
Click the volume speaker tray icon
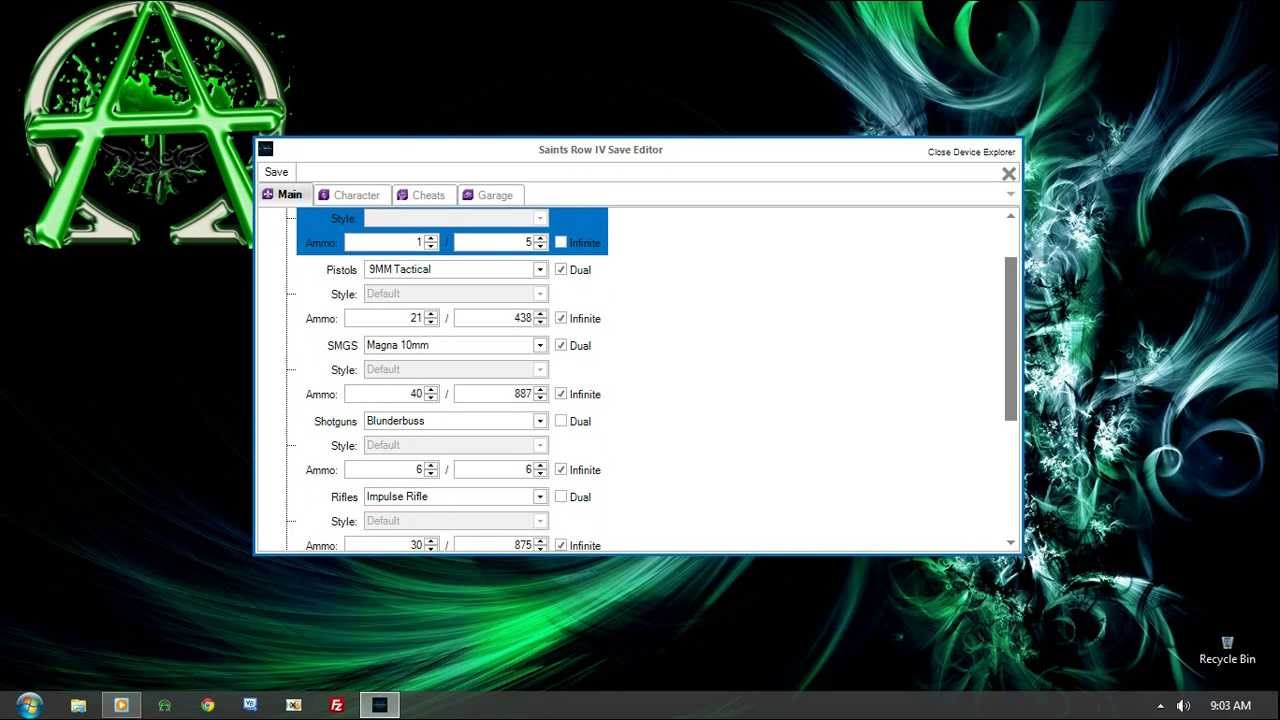(x=1184, y=705)
